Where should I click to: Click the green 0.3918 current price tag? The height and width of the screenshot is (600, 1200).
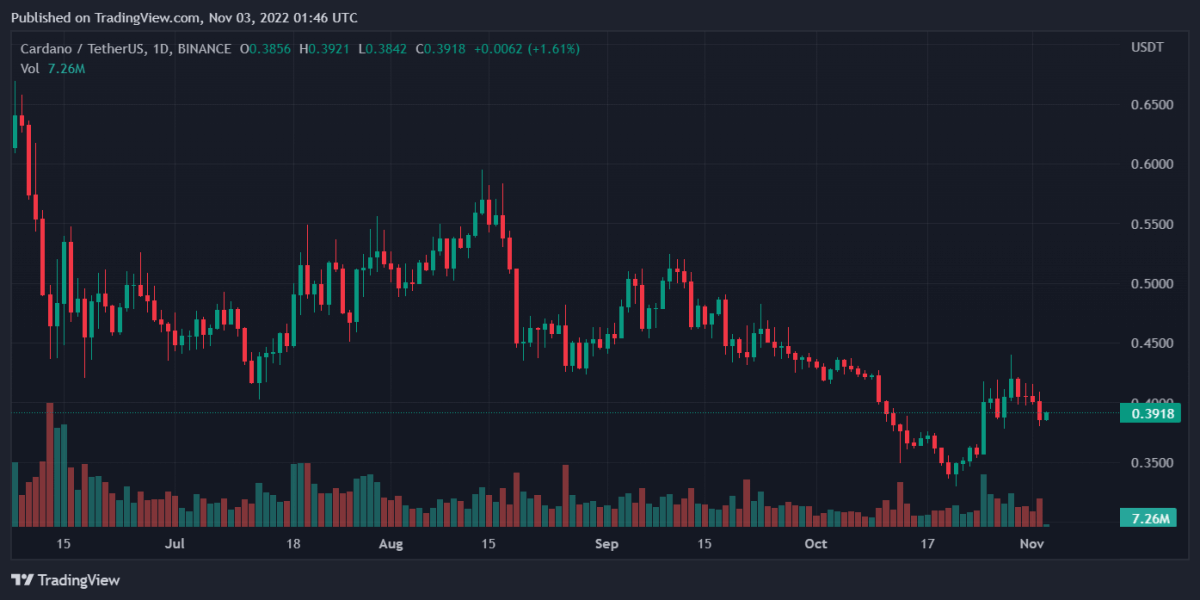[1151, 413]
